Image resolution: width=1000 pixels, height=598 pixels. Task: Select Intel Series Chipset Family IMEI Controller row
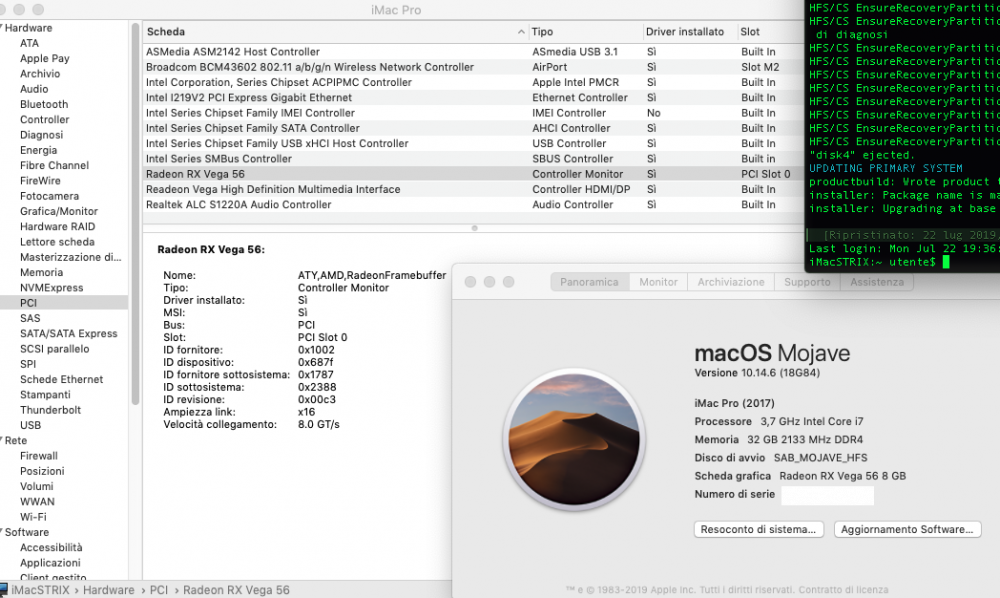[473, 113]
